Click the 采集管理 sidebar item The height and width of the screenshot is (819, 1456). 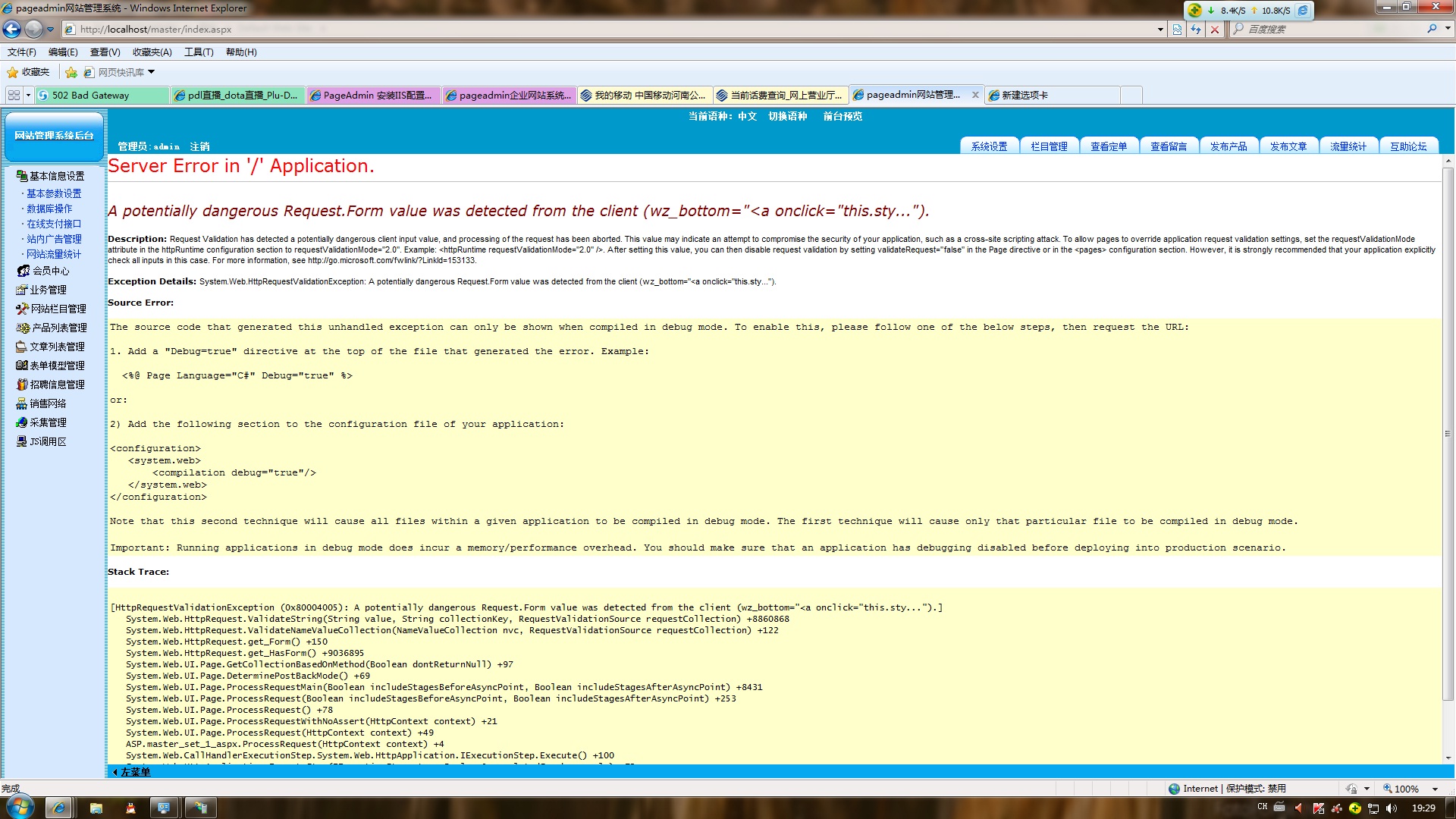coord(48,422)
